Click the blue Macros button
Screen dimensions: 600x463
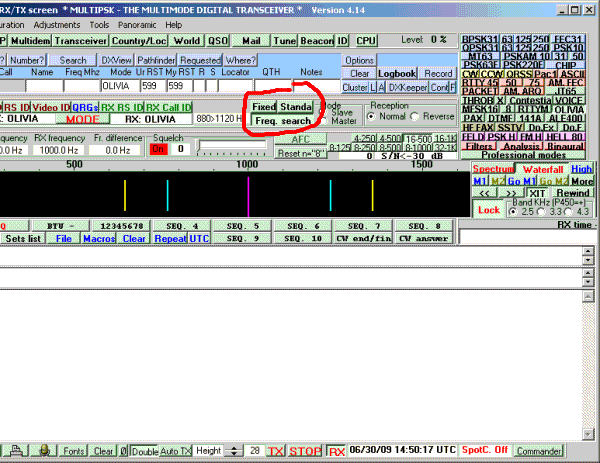pyautogui.click(x=99, y=238)
